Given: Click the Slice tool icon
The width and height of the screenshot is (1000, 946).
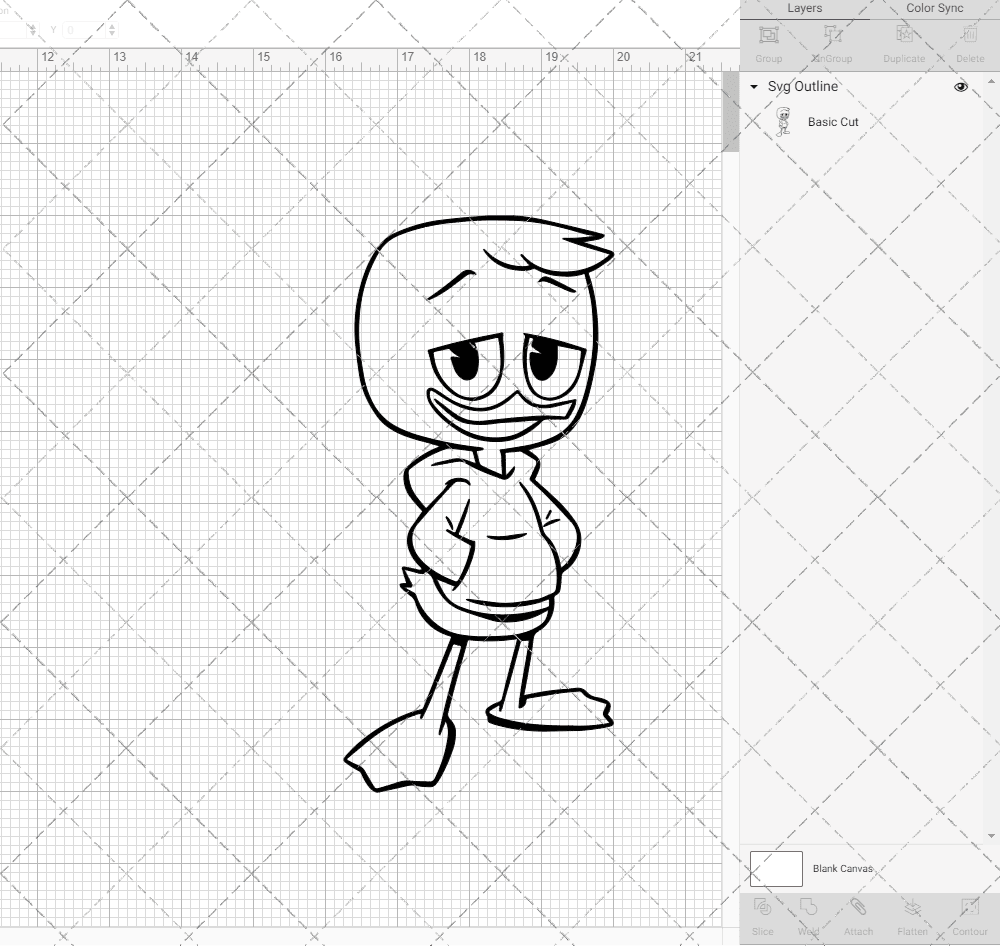Looking at the screenshot, I should [762, 908].
